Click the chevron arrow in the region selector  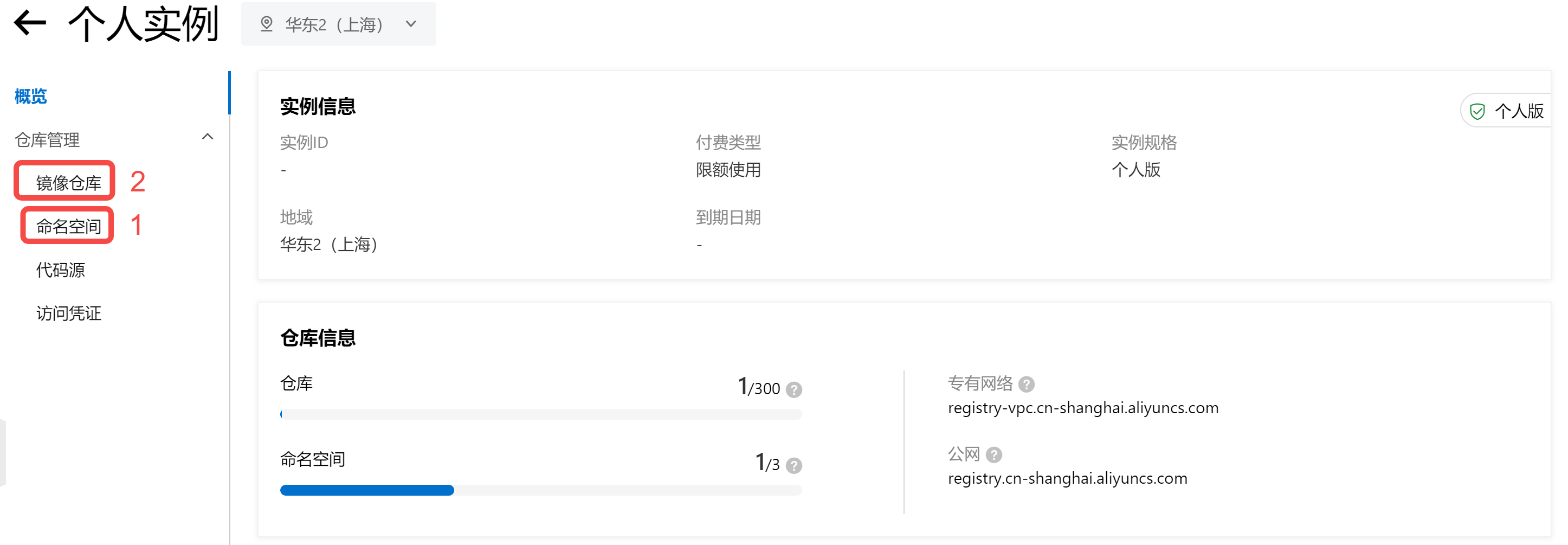click(x=411, y=24)
